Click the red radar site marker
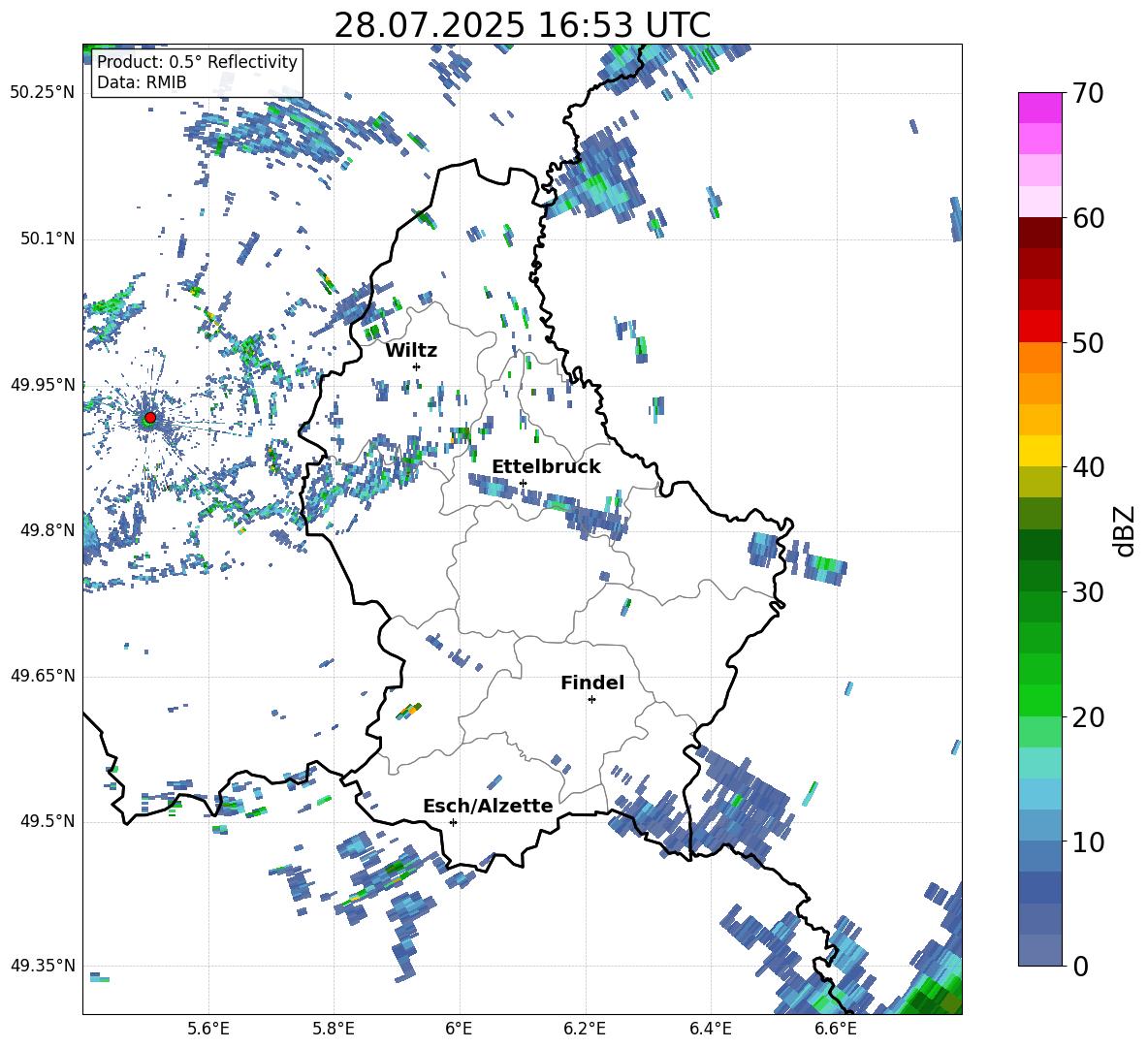1148x1048 pixels. (150, 418)
